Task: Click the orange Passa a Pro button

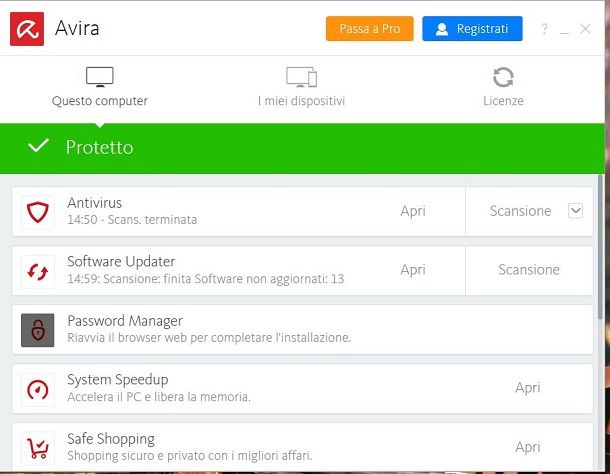Action: click(370, 28)
